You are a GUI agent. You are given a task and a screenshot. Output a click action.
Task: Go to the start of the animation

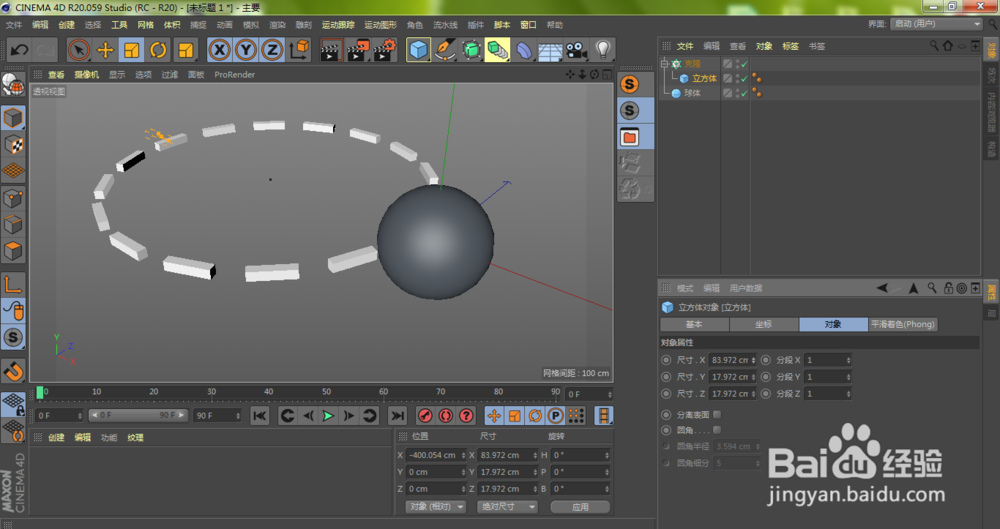(x=260, y=416)
